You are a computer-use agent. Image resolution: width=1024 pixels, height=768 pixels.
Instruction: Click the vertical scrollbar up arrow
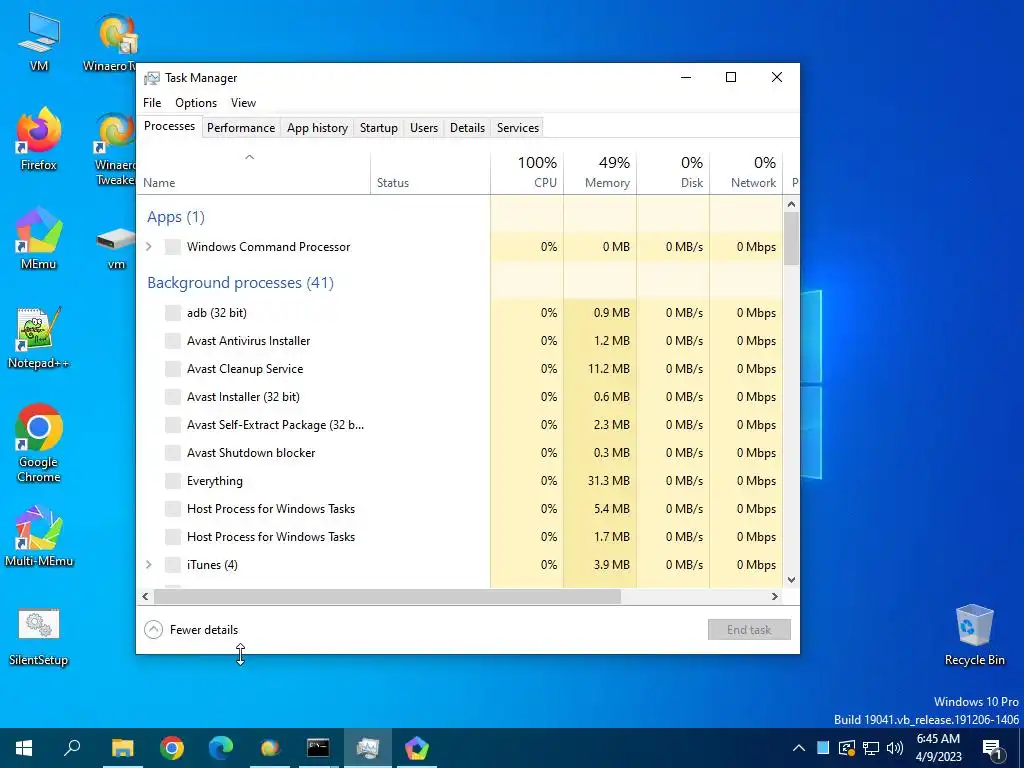[792, 204]
